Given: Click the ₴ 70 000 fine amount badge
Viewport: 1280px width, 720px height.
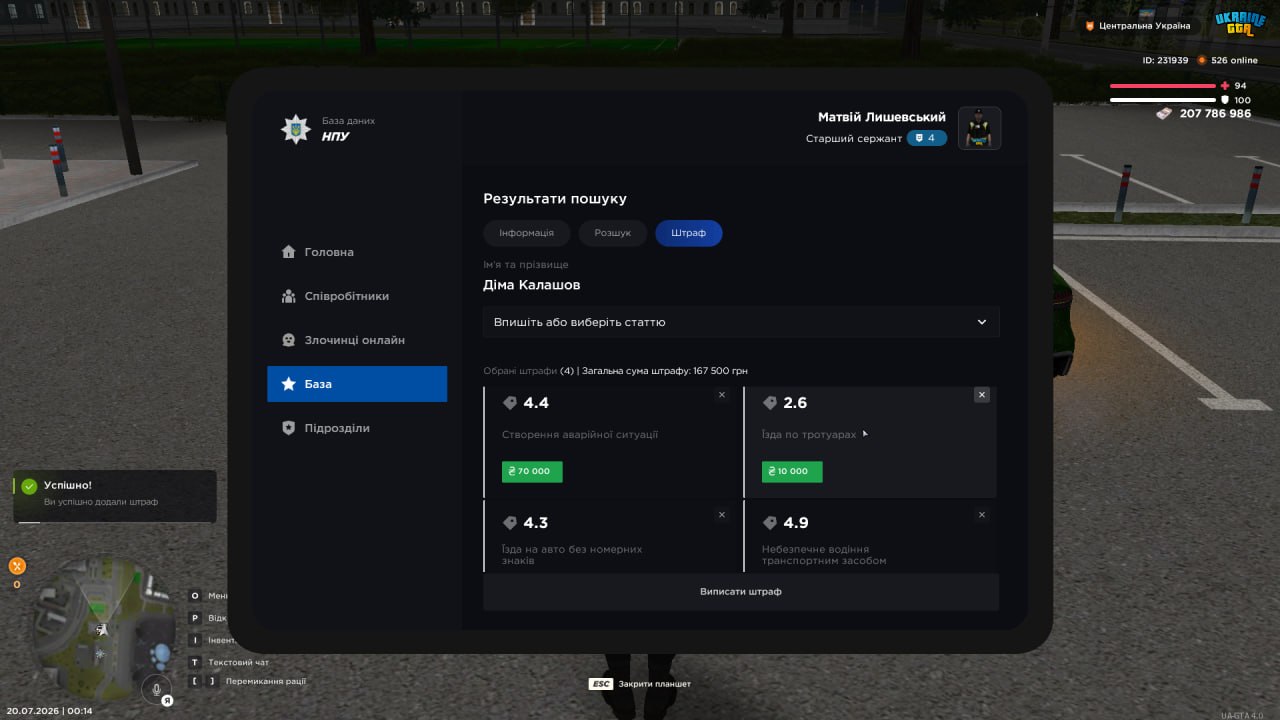Looking at the screenshot, I should pos(532,471).
